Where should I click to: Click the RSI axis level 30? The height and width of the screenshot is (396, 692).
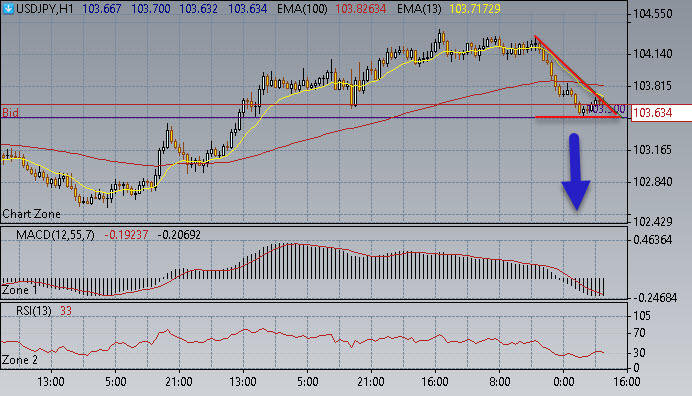pos(639,353)
